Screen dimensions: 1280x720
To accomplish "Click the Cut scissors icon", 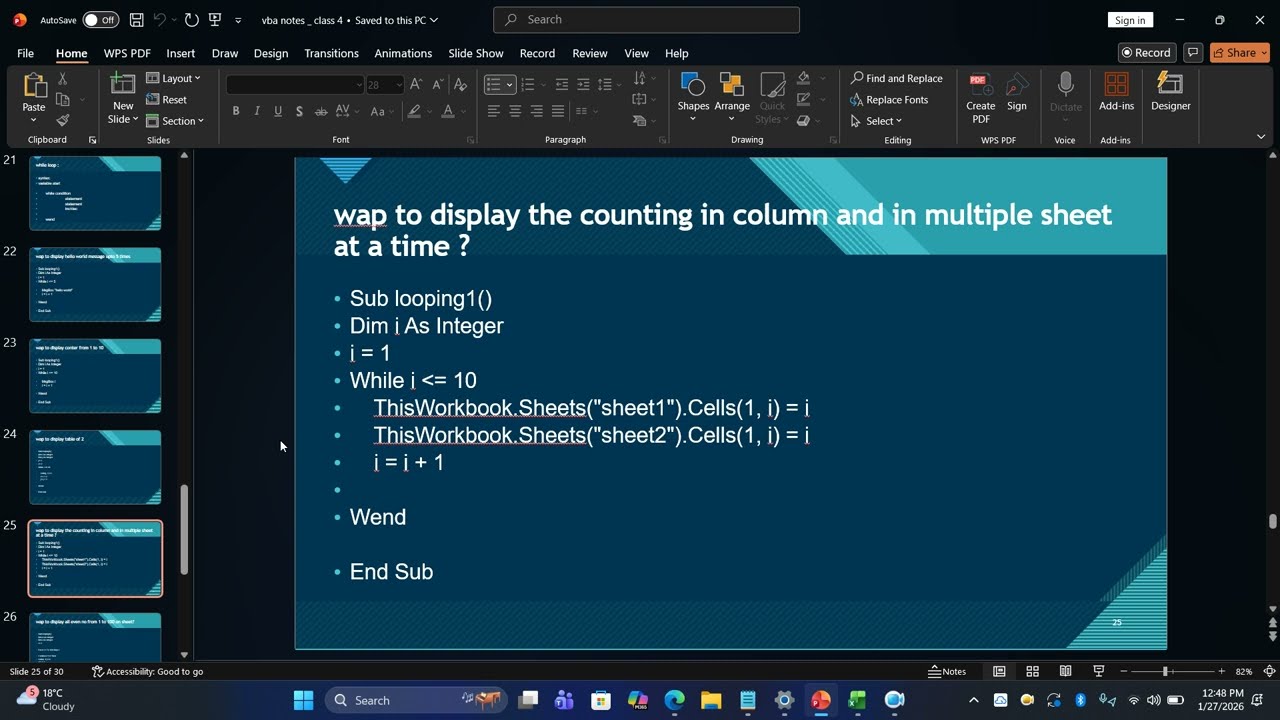I will (63, 78).
